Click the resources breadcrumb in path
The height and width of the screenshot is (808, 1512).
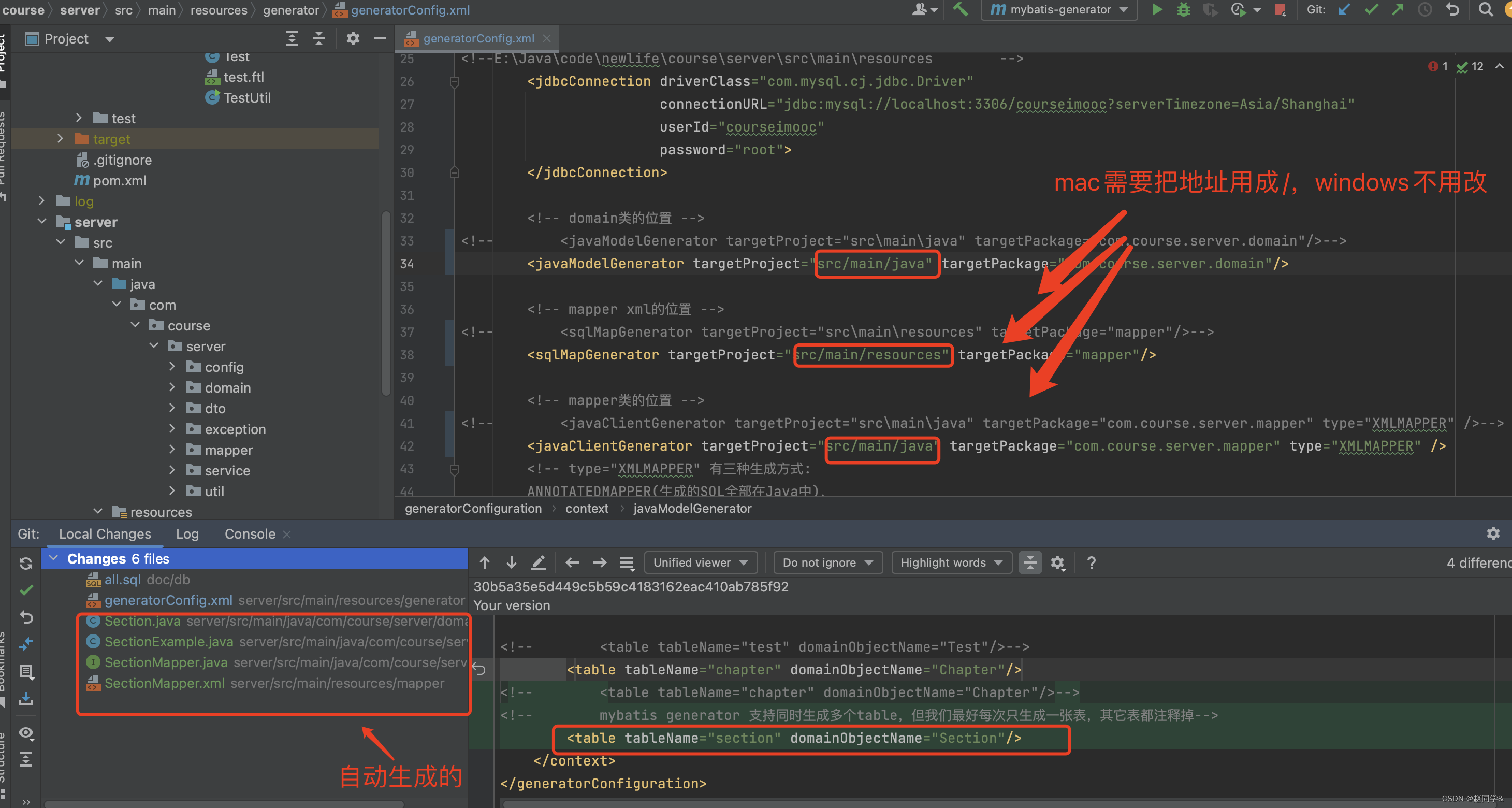click(219, 10)
